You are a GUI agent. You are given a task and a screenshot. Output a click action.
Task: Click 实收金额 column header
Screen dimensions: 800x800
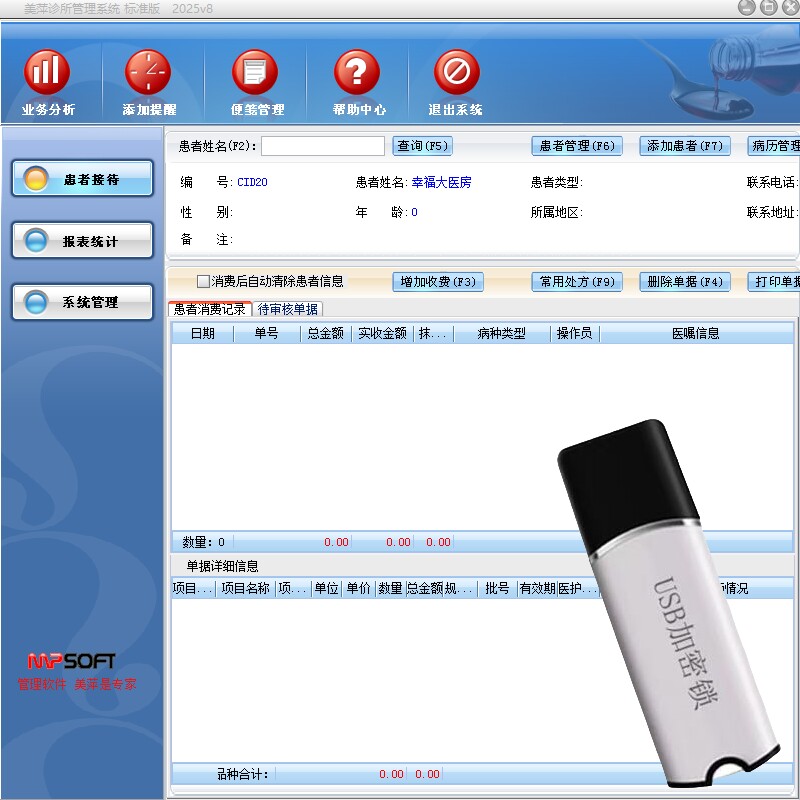382,334
